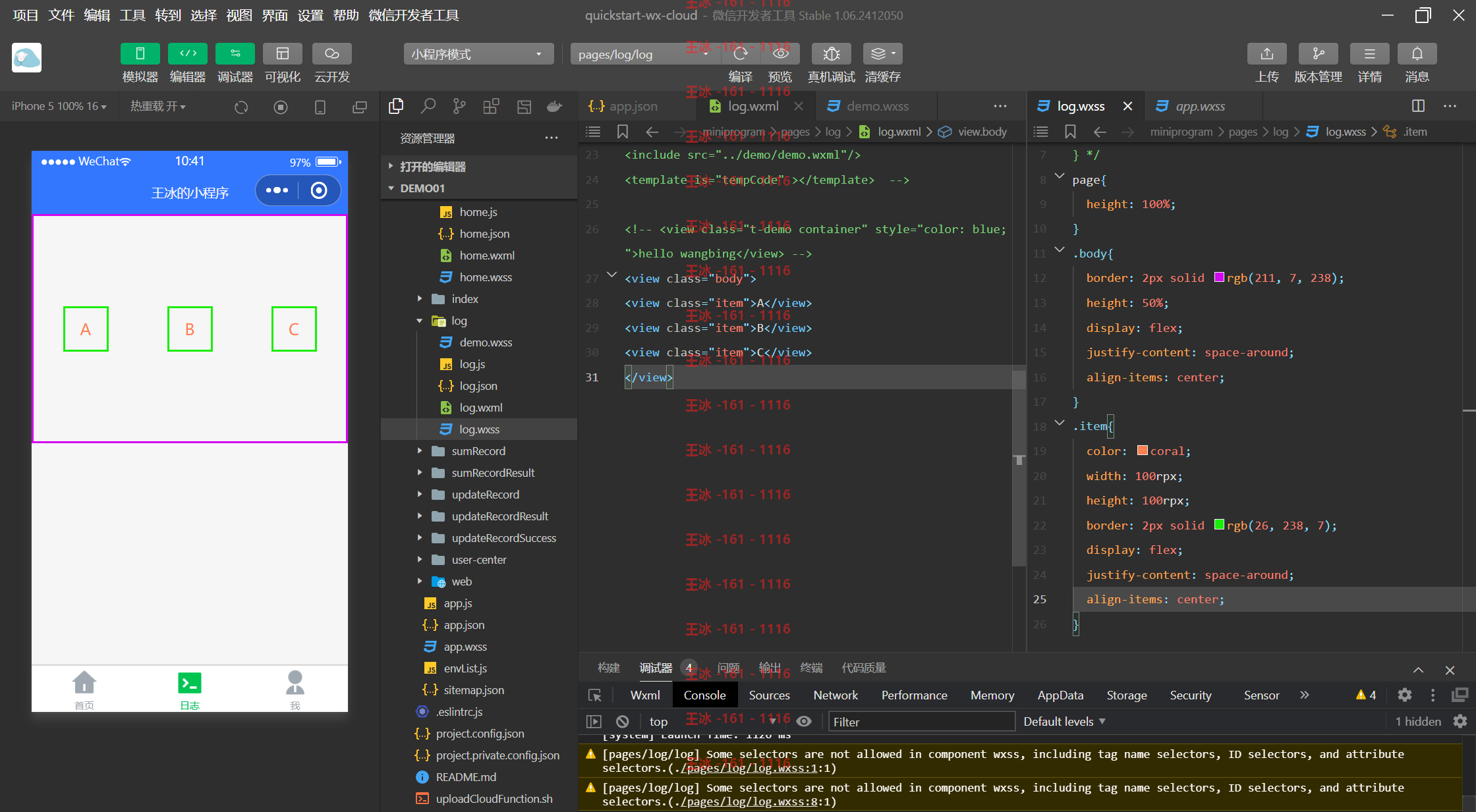Open the Default levels dropdown
Screen dimensions: 1476x812
pos(1064,722)
